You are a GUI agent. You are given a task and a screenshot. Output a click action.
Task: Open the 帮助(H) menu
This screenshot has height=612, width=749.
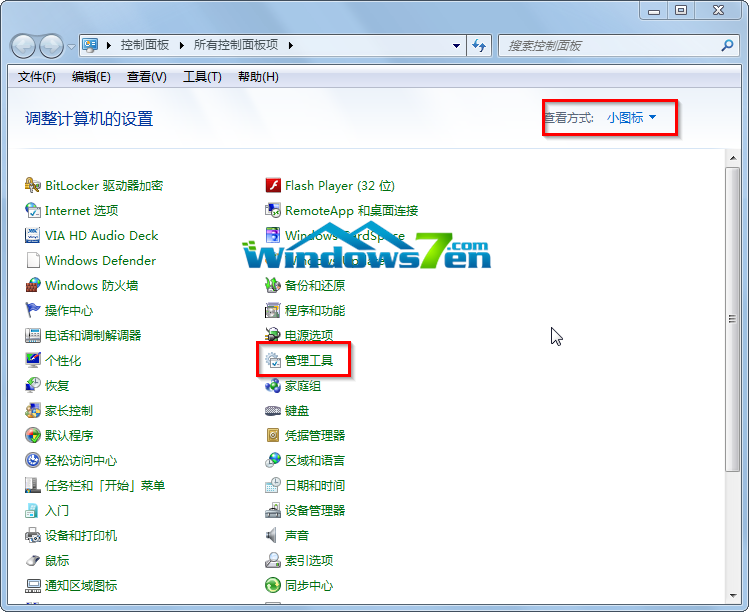pos(258,76)
